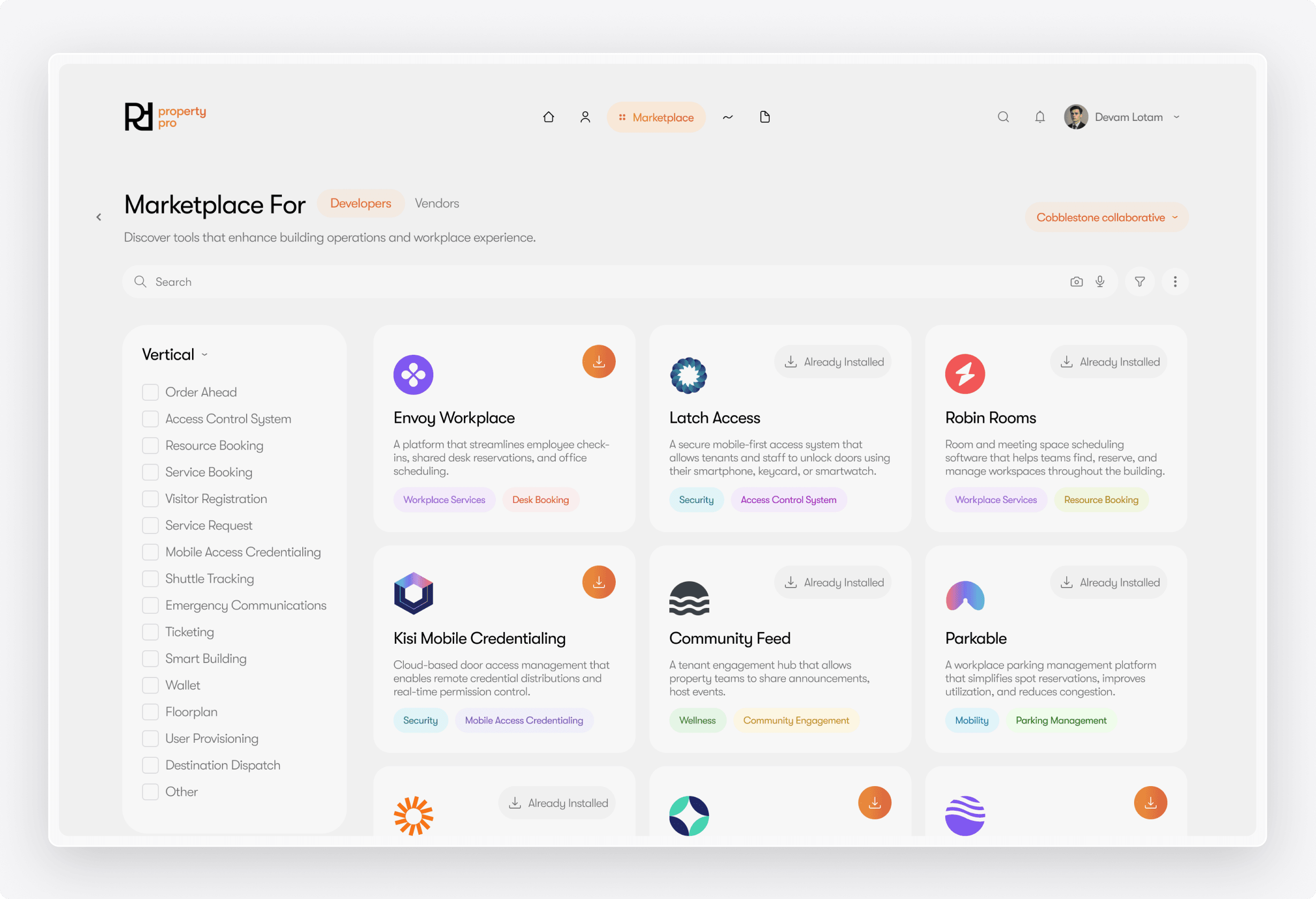Install Envoy Workplace via orange download icon

599,361
